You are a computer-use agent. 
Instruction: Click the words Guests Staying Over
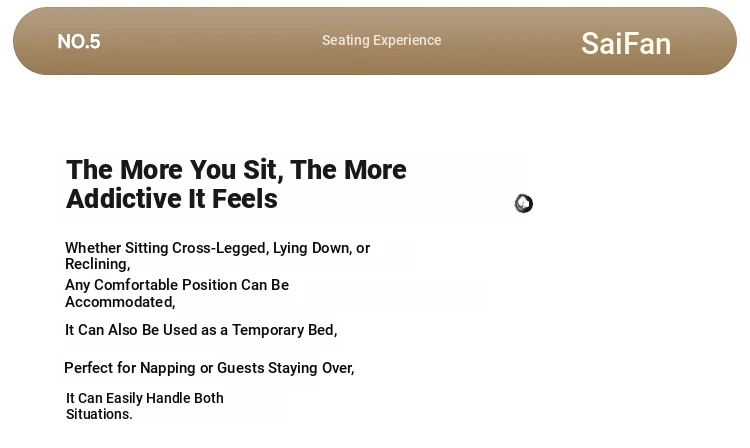tap(285, 368)
